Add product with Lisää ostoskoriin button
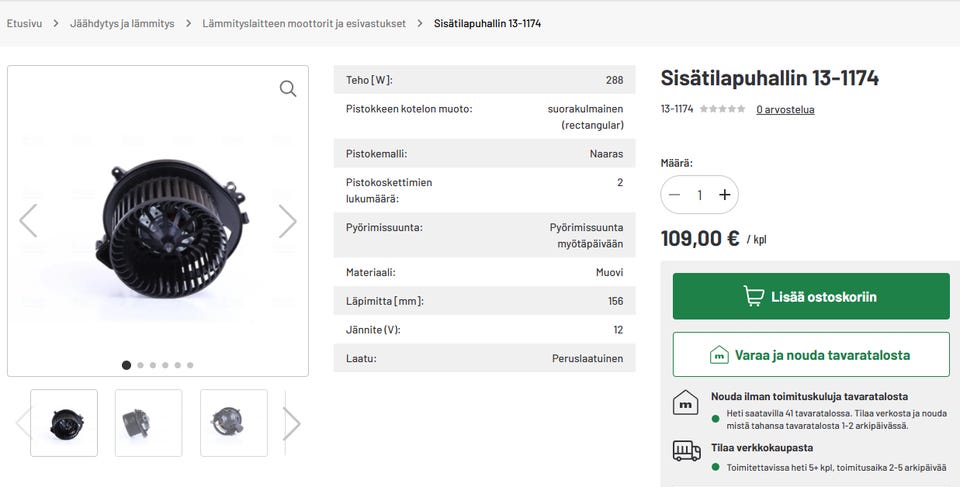This screenshot has height=487, width=960. point(811,297)
